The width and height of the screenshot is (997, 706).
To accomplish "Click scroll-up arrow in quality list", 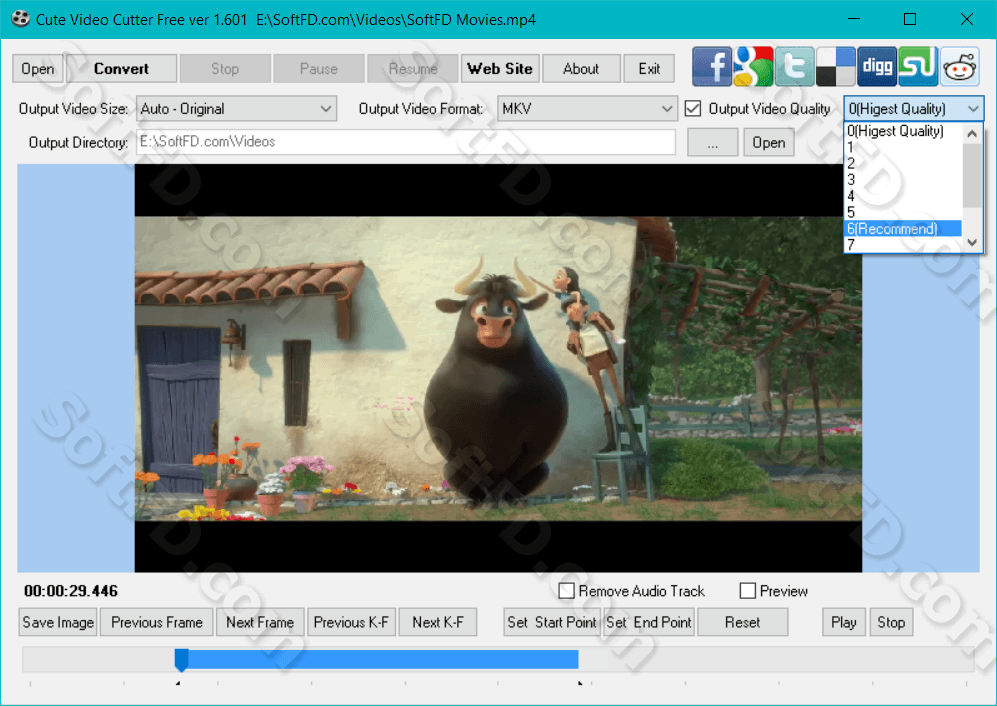I will pyautogui.click(x=972, y=134).
